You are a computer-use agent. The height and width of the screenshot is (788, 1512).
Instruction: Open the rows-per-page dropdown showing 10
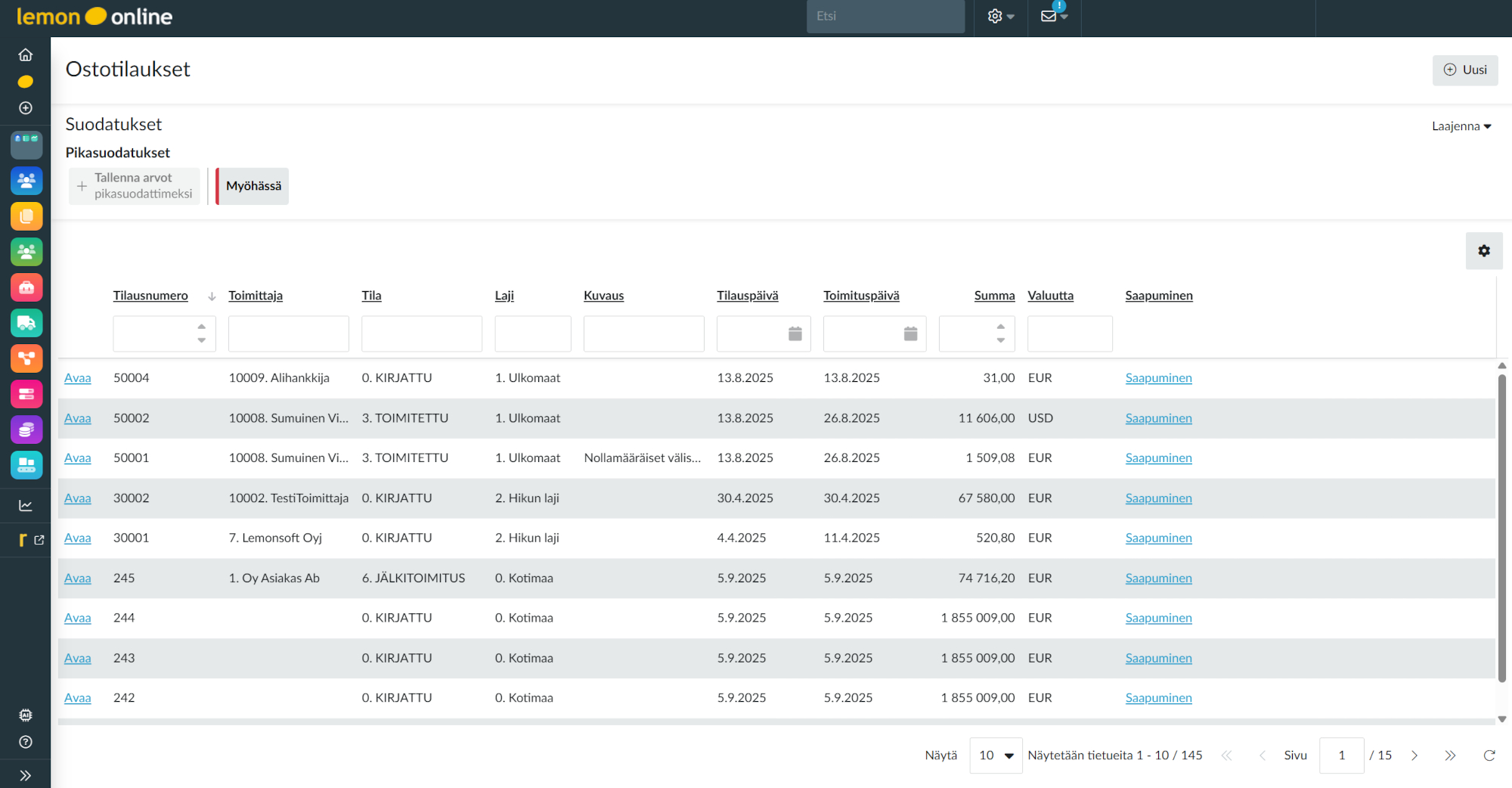tap(996, 755)
